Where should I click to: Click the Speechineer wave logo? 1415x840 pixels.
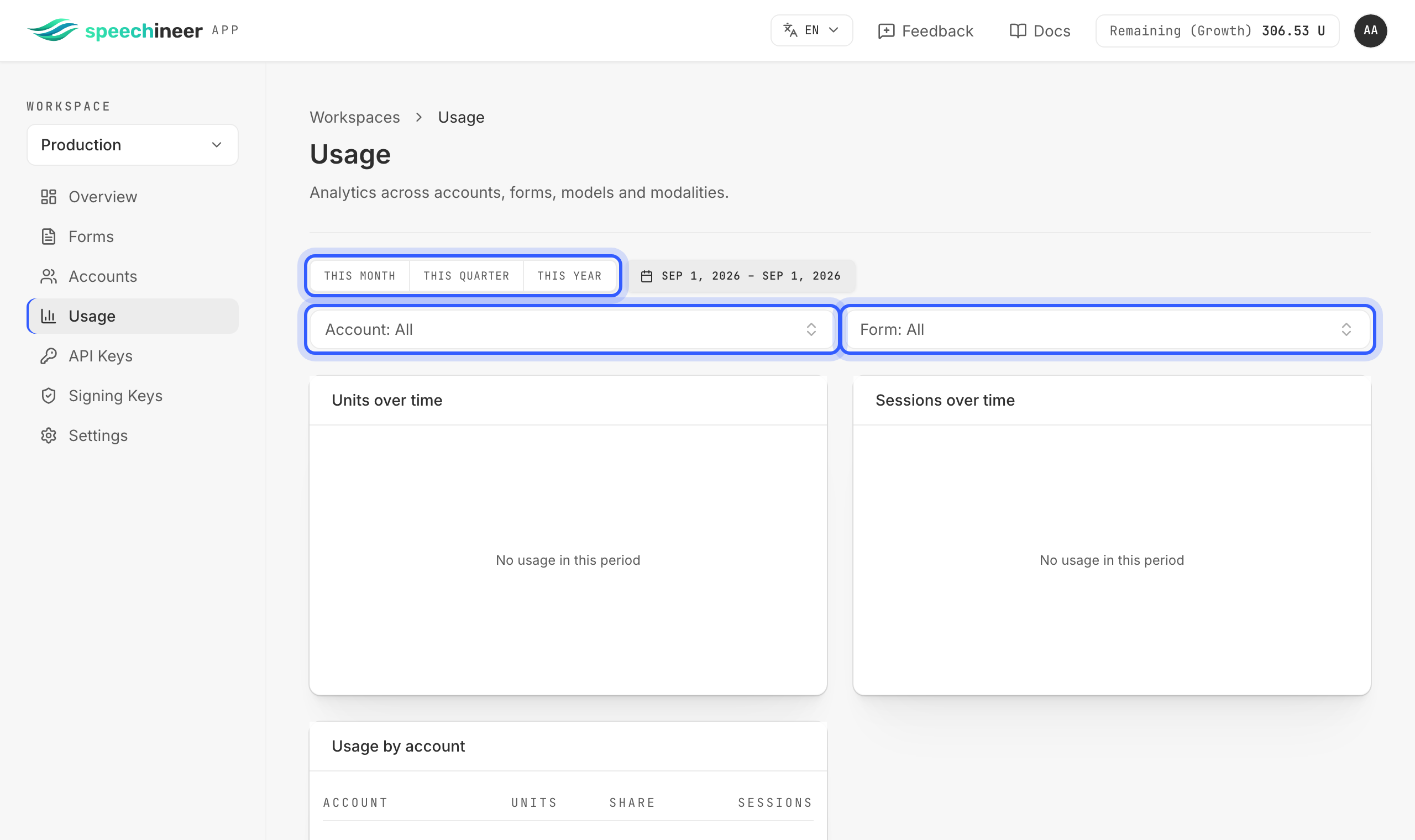click(x=53, y=30)
